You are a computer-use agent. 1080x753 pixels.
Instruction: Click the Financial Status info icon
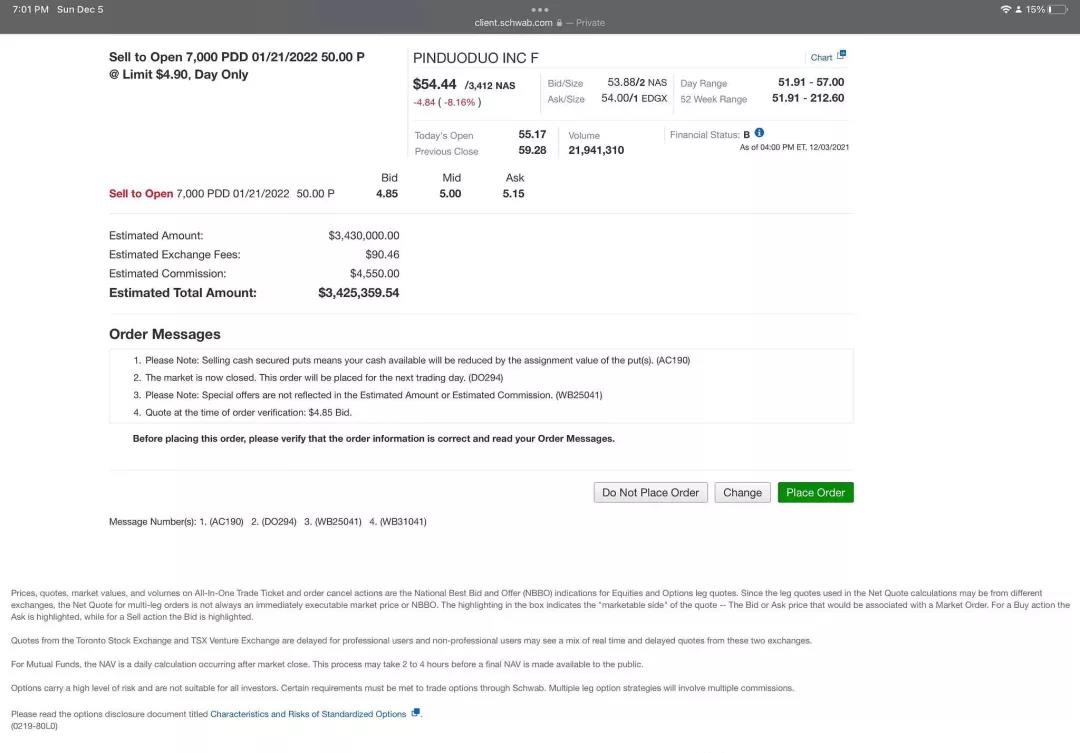(759, 133)
